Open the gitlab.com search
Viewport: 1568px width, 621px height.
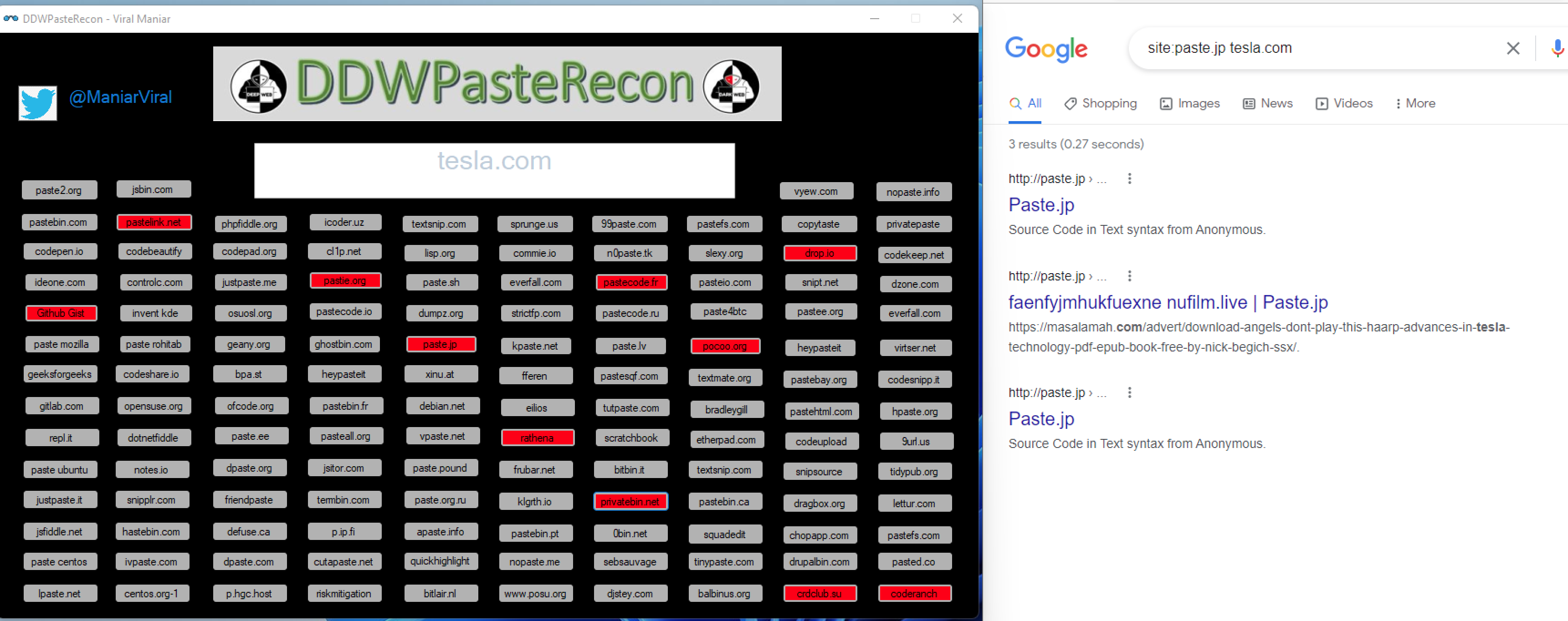click(x=61, y=406)
